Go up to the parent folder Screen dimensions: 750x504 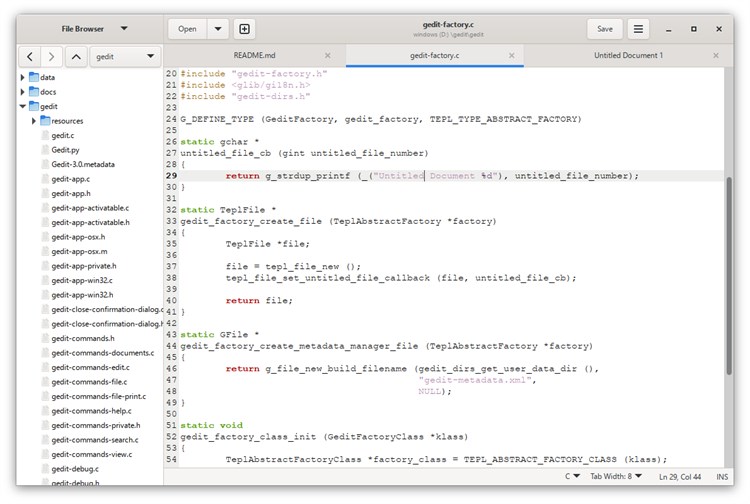tap(76, 57)
